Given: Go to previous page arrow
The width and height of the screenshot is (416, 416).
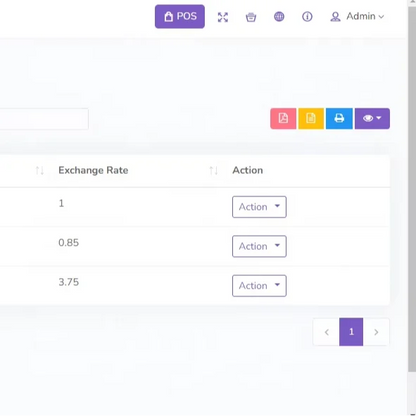Looking at the screenshot, I should pos(326,332).
